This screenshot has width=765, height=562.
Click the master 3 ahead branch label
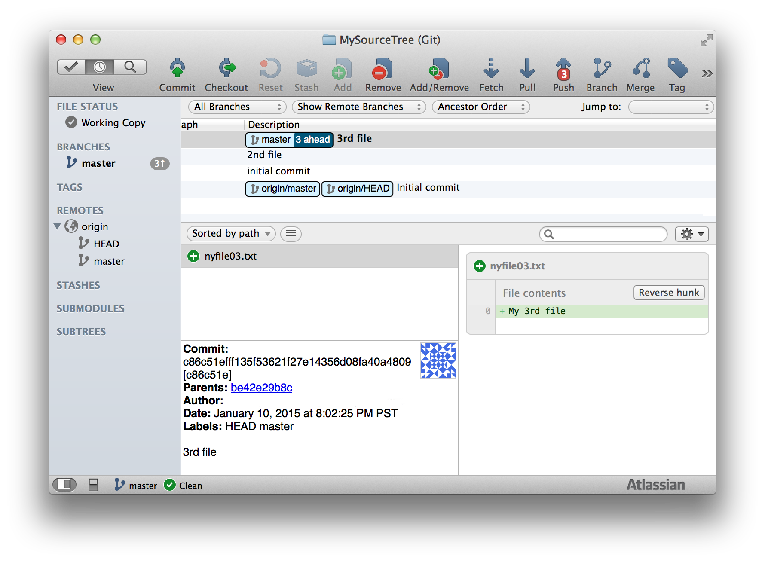[289, 140]
